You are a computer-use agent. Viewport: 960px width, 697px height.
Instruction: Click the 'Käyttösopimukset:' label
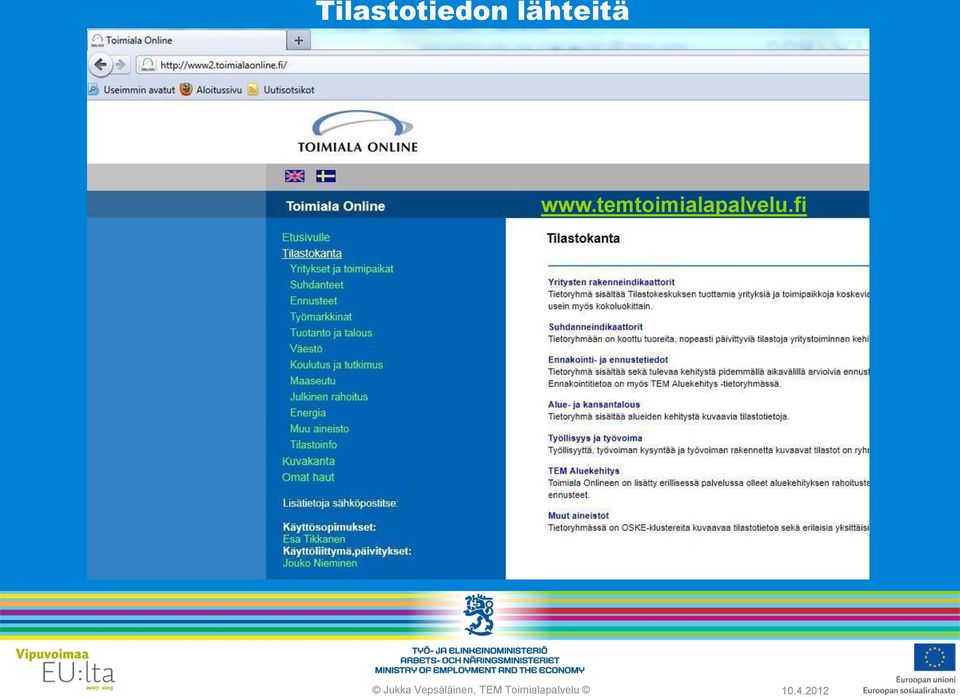[329, 527]
